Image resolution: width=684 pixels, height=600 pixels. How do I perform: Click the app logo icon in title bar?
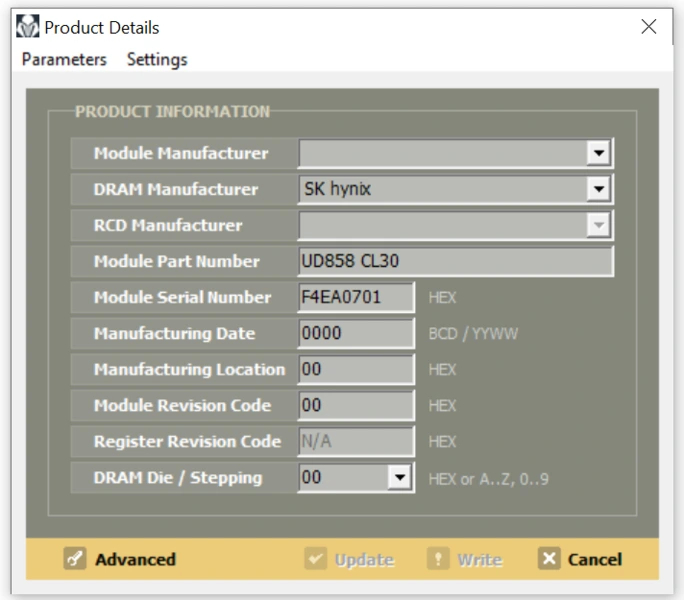tap(30, 27)
